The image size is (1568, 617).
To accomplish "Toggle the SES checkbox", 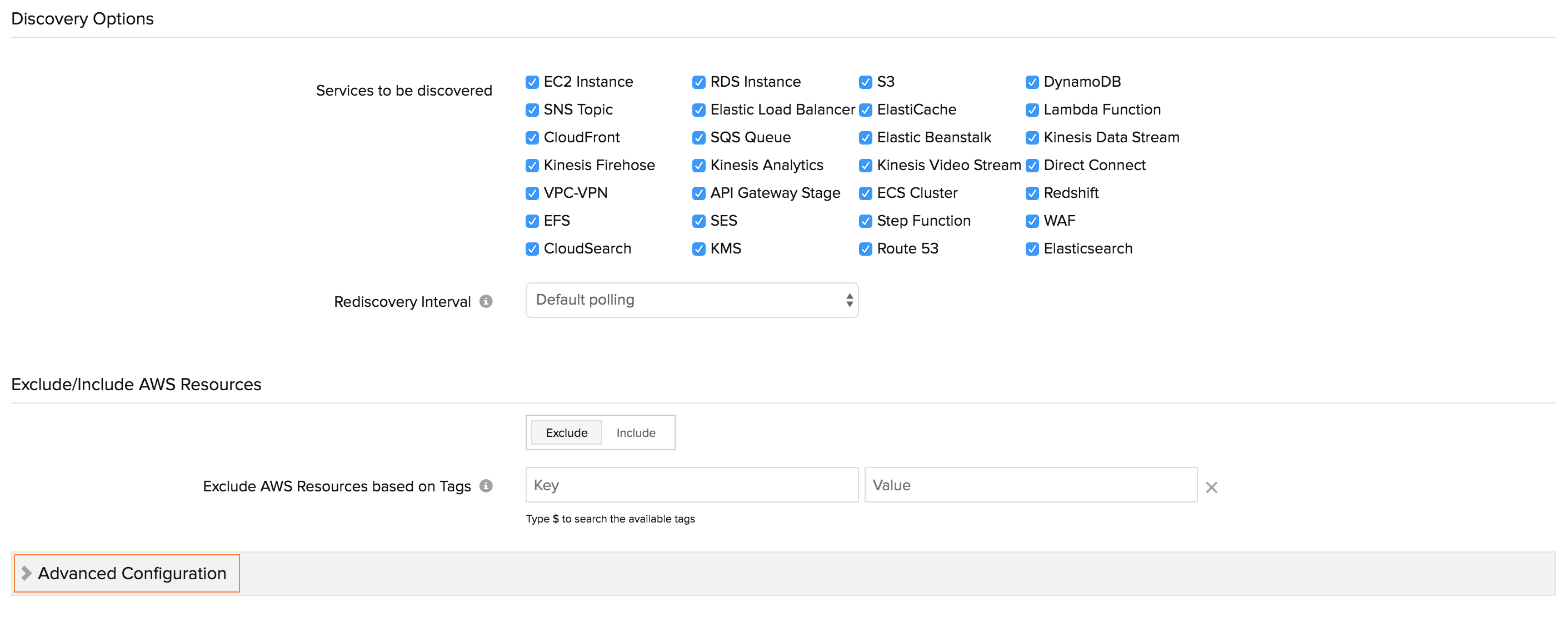I will [699, 221].
